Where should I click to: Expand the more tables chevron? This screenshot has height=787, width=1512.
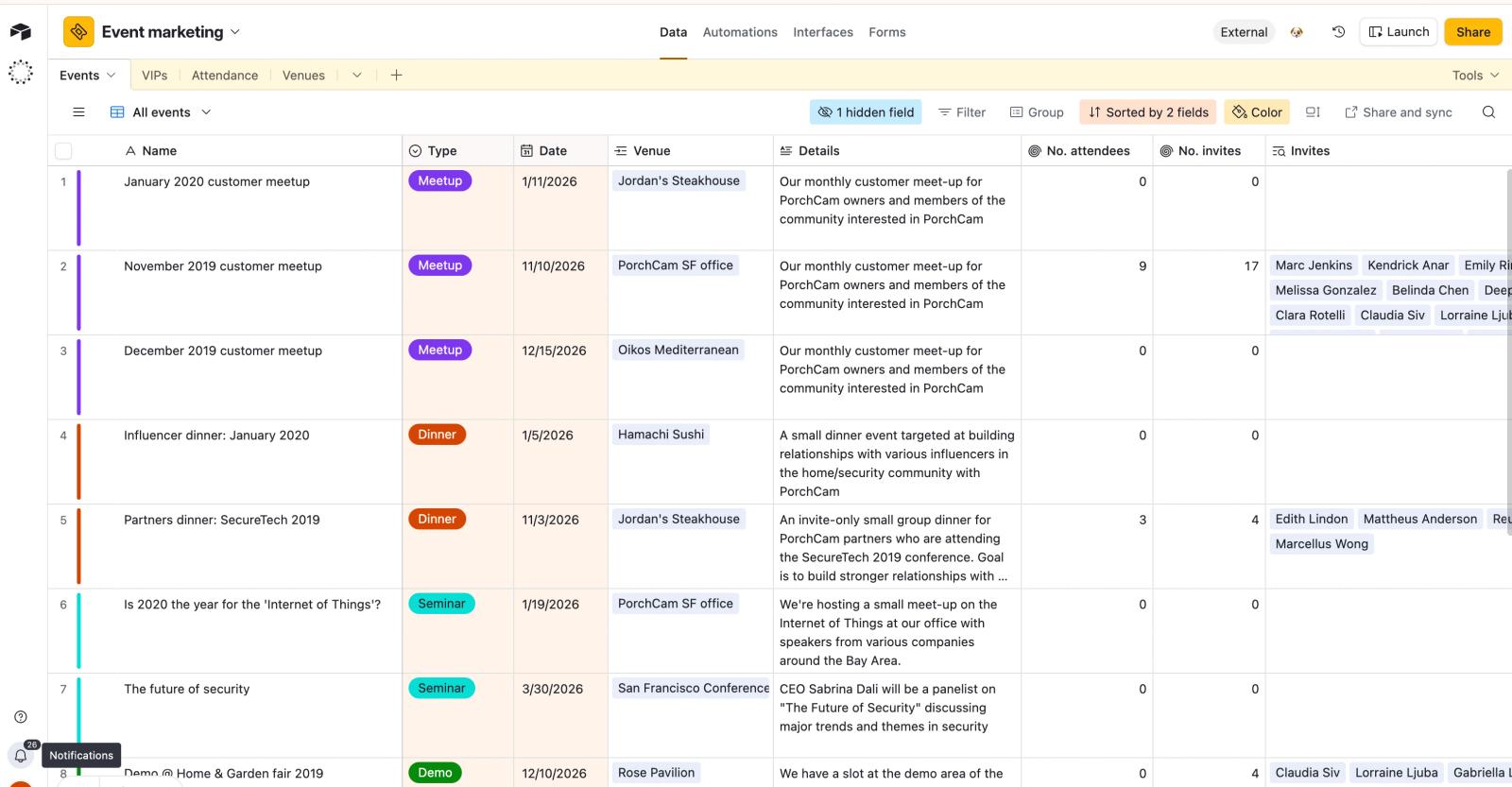356,76
